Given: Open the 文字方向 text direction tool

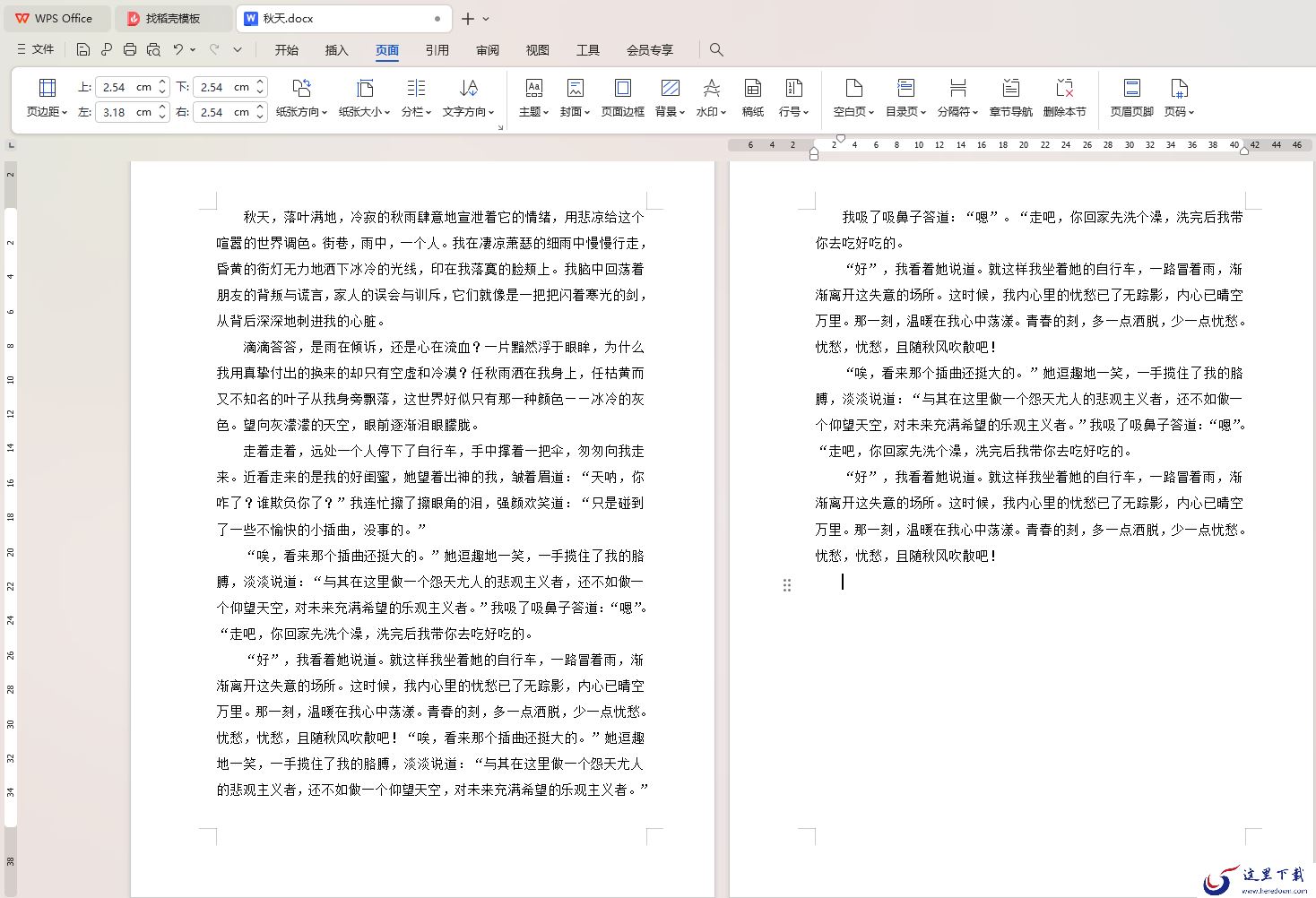Looking at the screenshot, I should (x=468, y=98).
